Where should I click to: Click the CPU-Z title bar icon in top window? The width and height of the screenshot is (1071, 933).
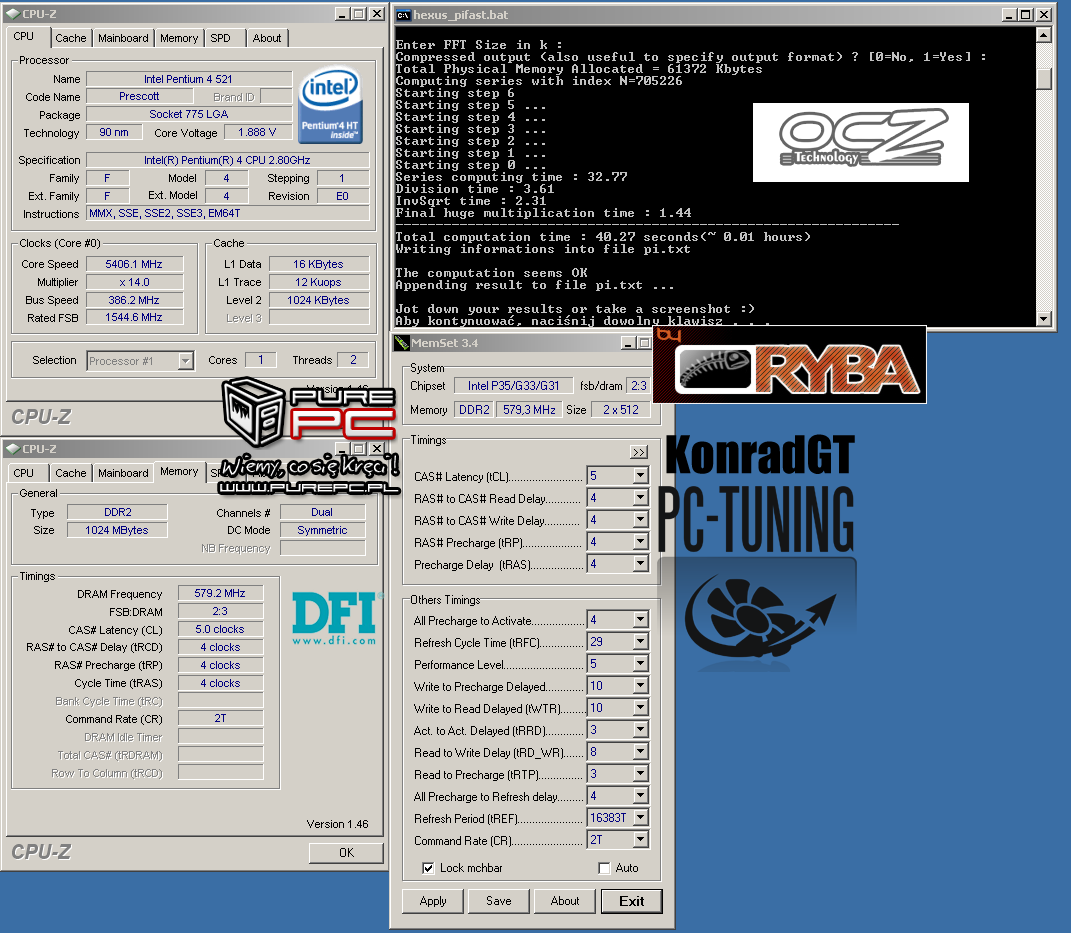click(x=12, y=14)
